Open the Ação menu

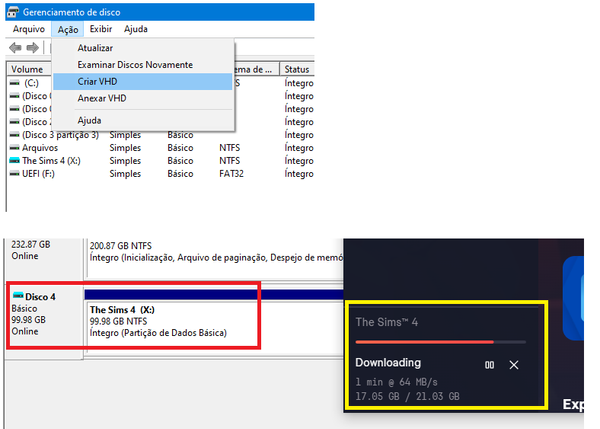point(68,29)
